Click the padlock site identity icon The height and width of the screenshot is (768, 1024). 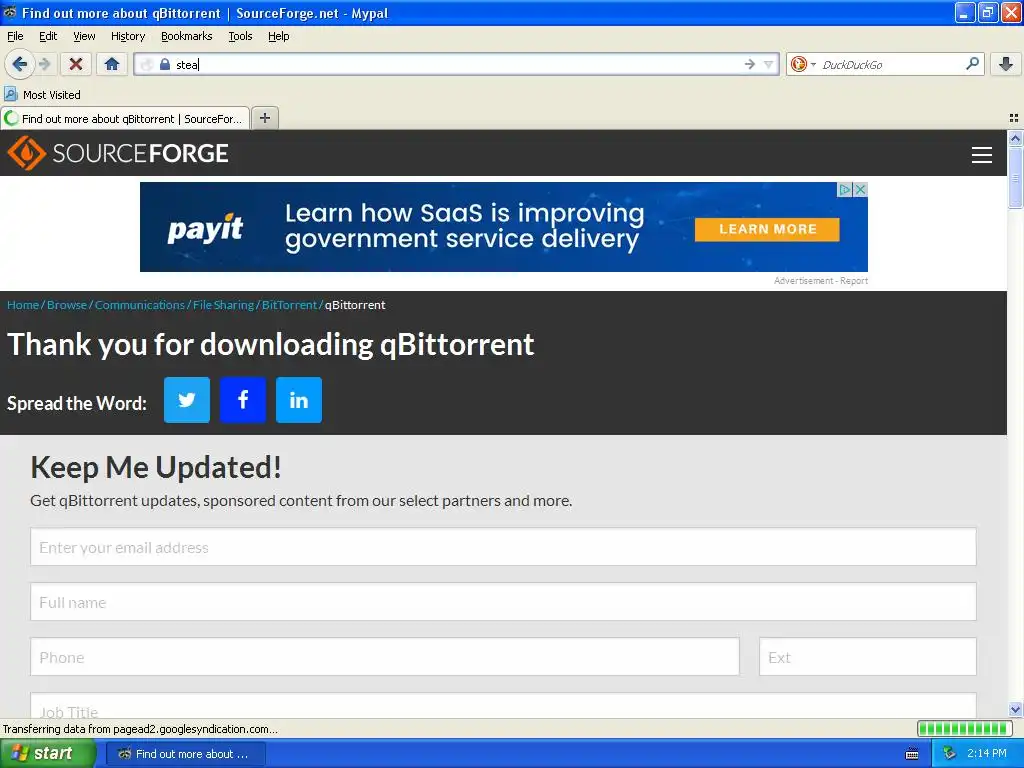(165, 64)
